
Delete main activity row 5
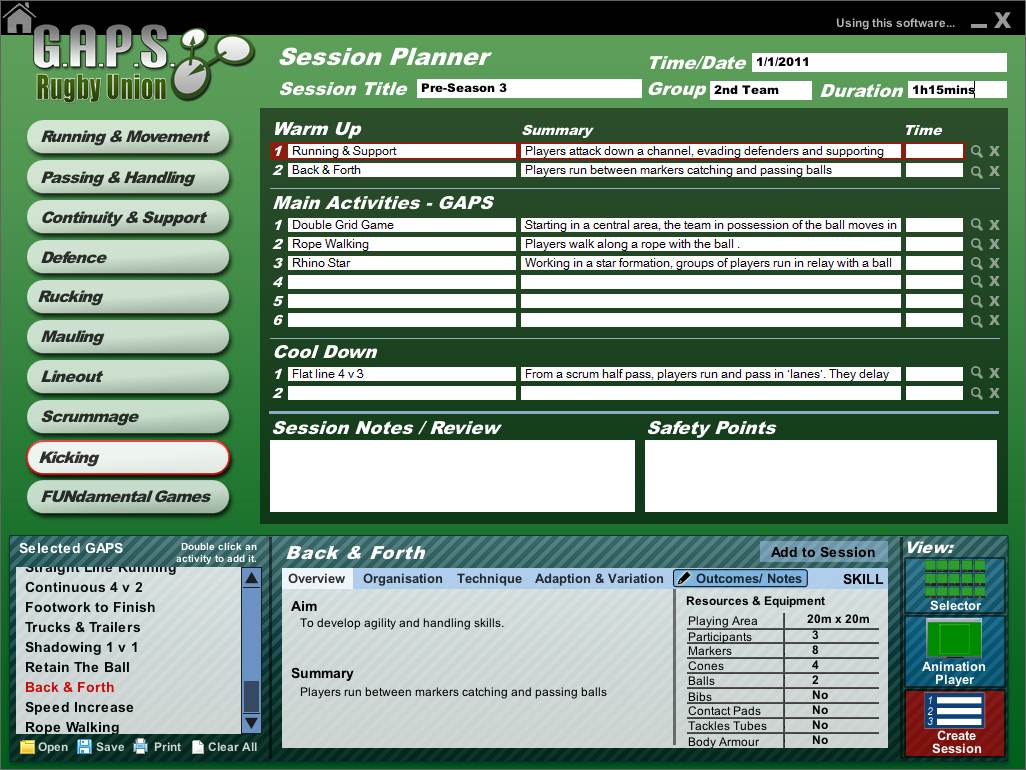coord(995,301)
